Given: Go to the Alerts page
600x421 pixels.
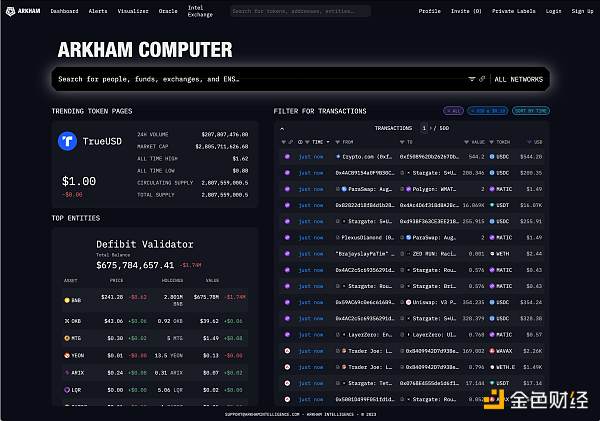Looking at the screenshot, I should 98,11.
